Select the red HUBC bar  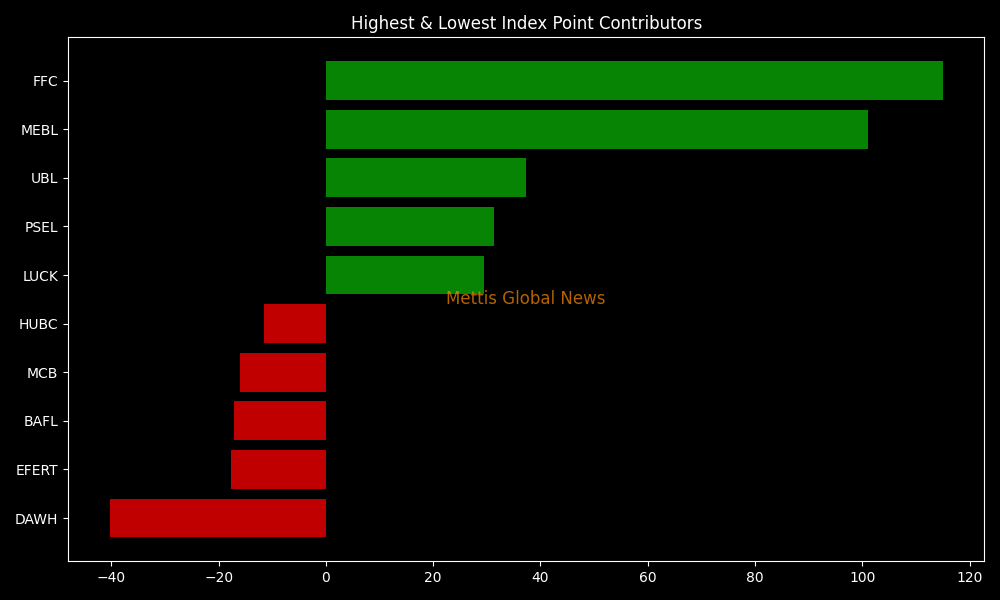pyautogui.click(x=295, y=323)
